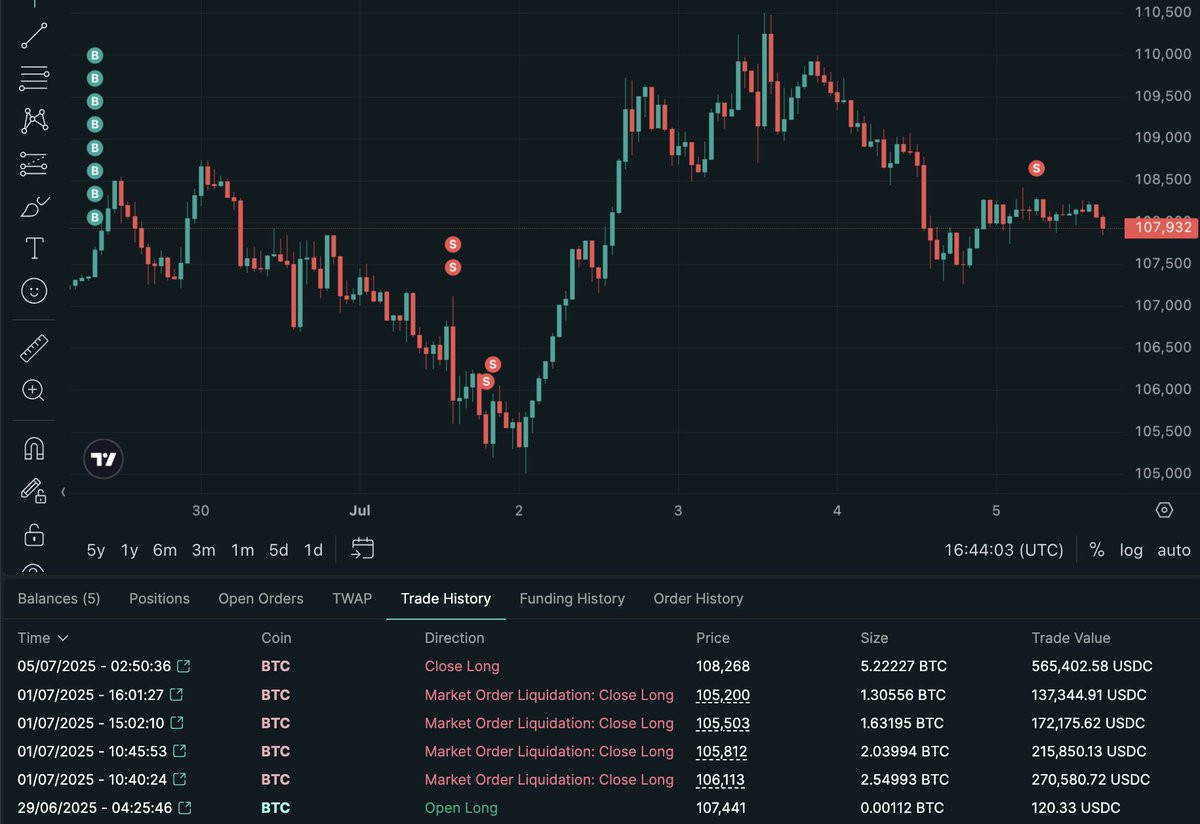Open the Go to date icon
Viewport: 1200px width, 824px height.
pyautogui.click(x=362, y=548)
